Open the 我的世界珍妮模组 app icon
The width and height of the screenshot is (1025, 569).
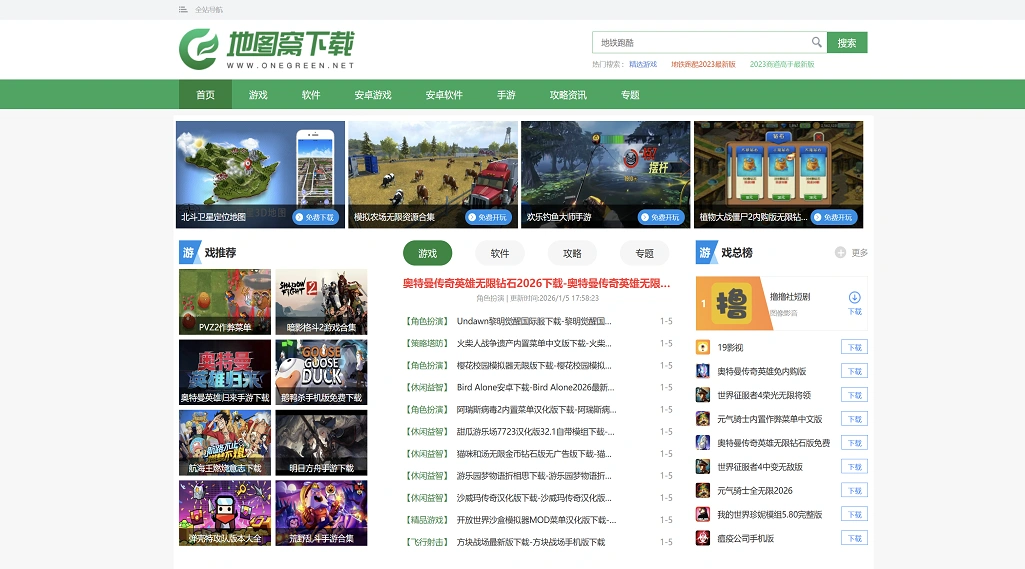tap(703, 514)
